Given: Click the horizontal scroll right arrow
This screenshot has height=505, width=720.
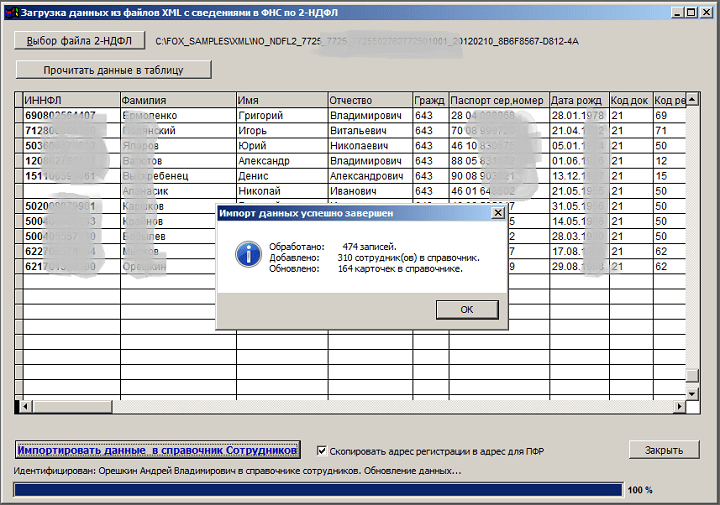Looking at the screenshot, I should (x=680, y=406).
